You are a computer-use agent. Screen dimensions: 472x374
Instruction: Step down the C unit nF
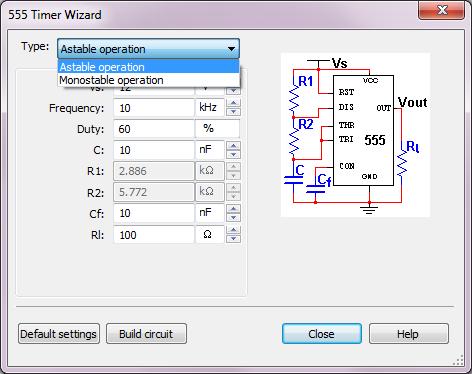point(233,154)
